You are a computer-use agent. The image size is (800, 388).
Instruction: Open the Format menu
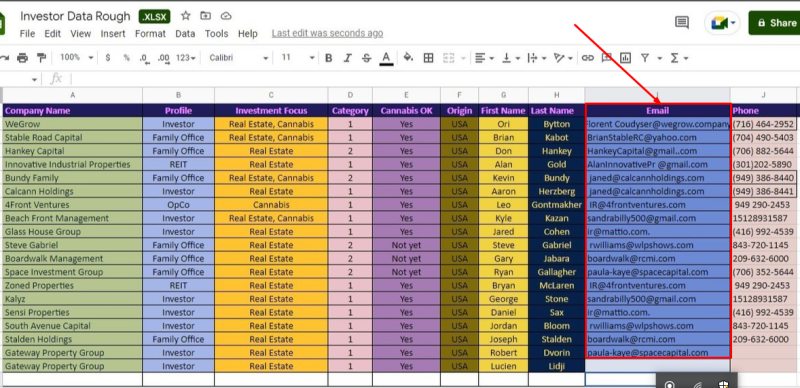[x=150, y=34]
